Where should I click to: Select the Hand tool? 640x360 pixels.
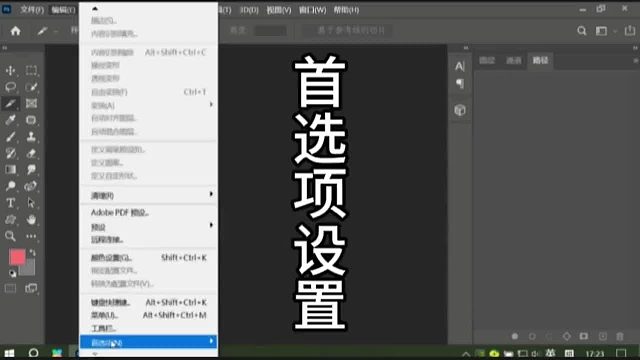[31, 220]
